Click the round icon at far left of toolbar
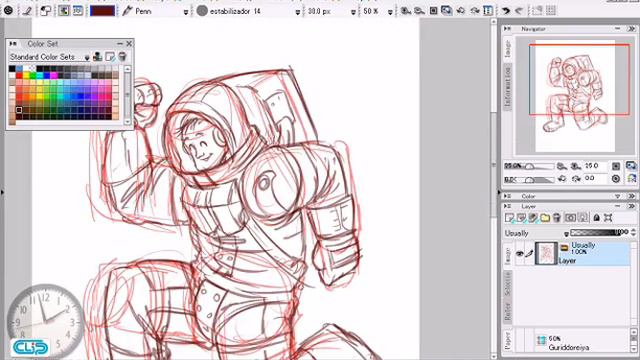This screenshot has width=640, height=360. click(8, 11)
